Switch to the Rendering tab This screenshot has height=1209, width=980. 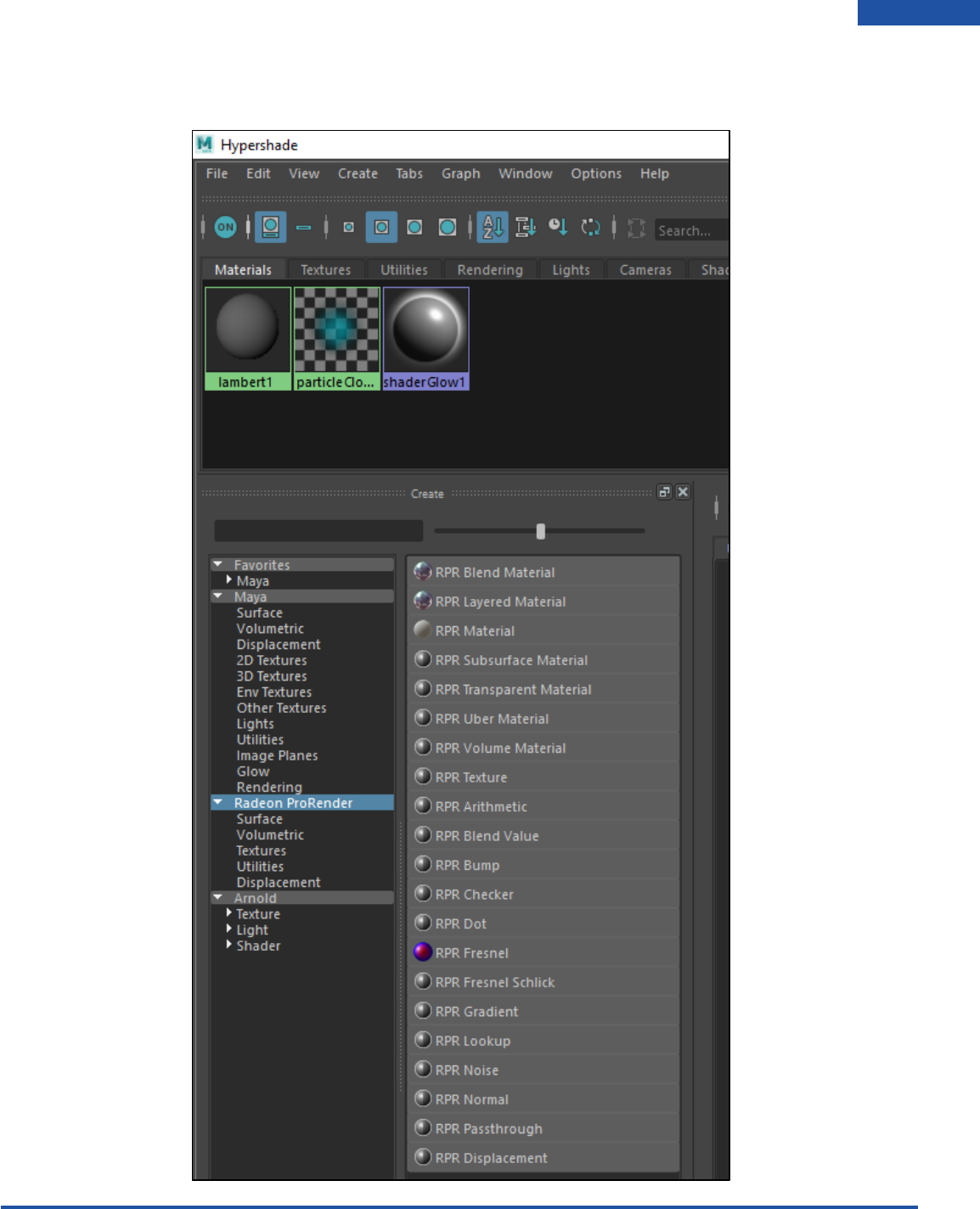(x=490, y=269)
